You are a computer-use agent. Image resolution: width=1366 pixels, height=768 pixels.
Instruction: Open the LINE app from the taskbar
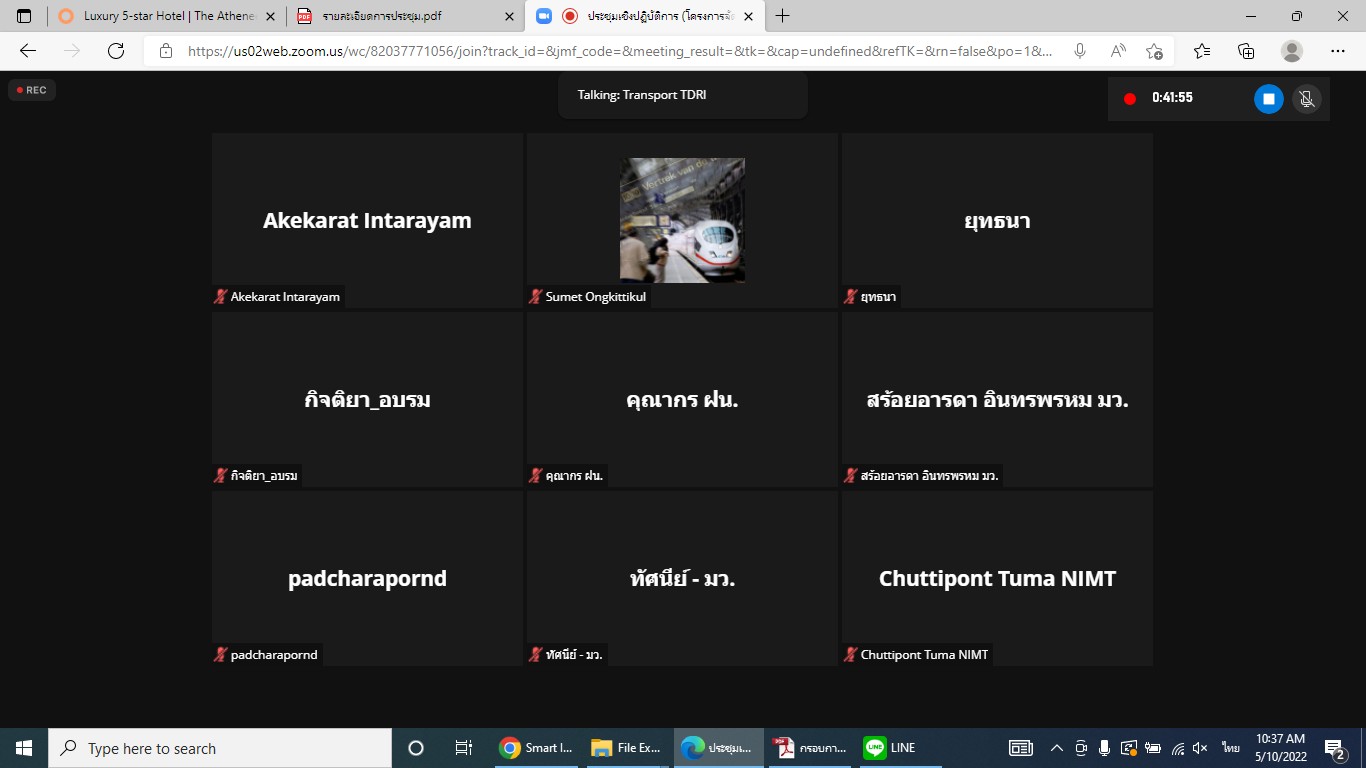click(890, 748)
